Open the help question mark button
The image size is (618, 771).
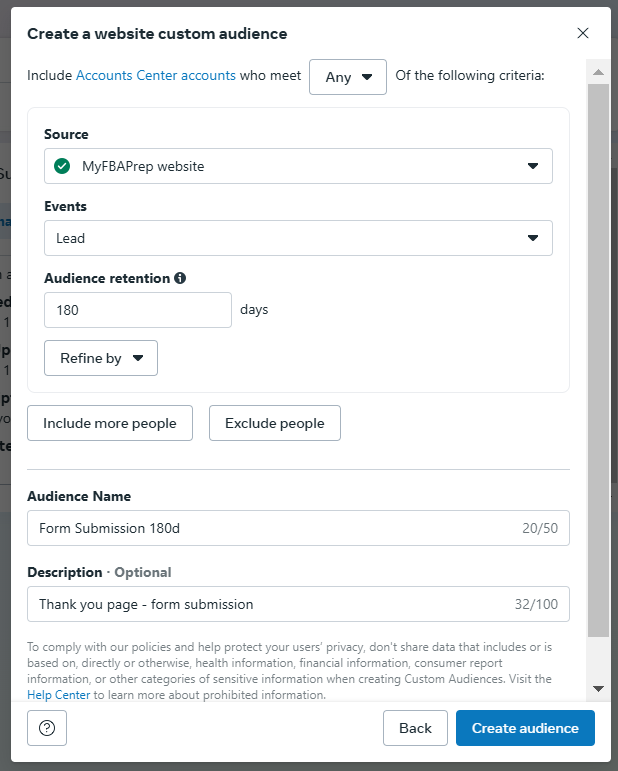(47, 728)
